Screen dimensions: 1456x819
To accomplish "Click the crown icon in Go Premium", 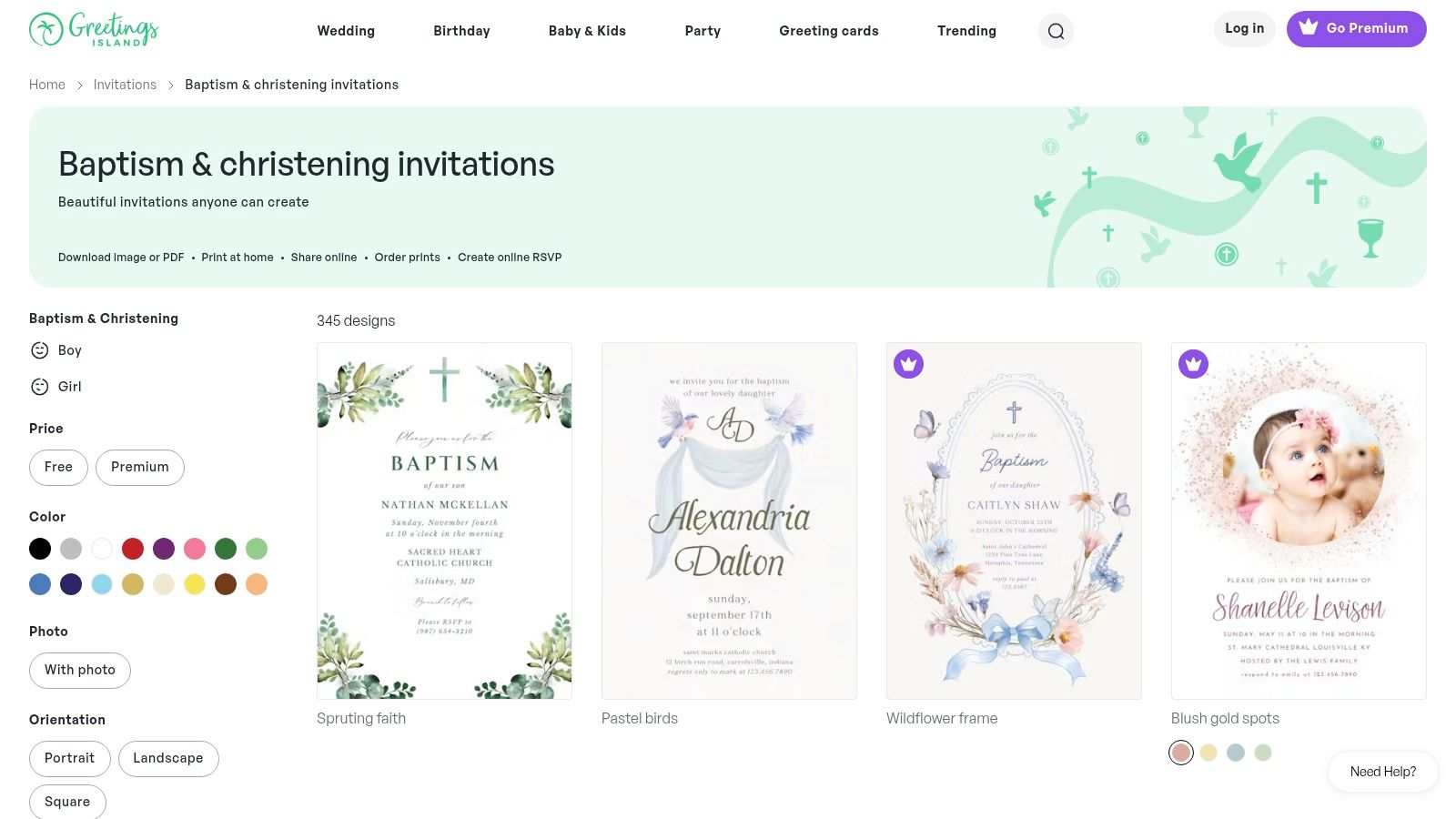I will coord(1309,27).
